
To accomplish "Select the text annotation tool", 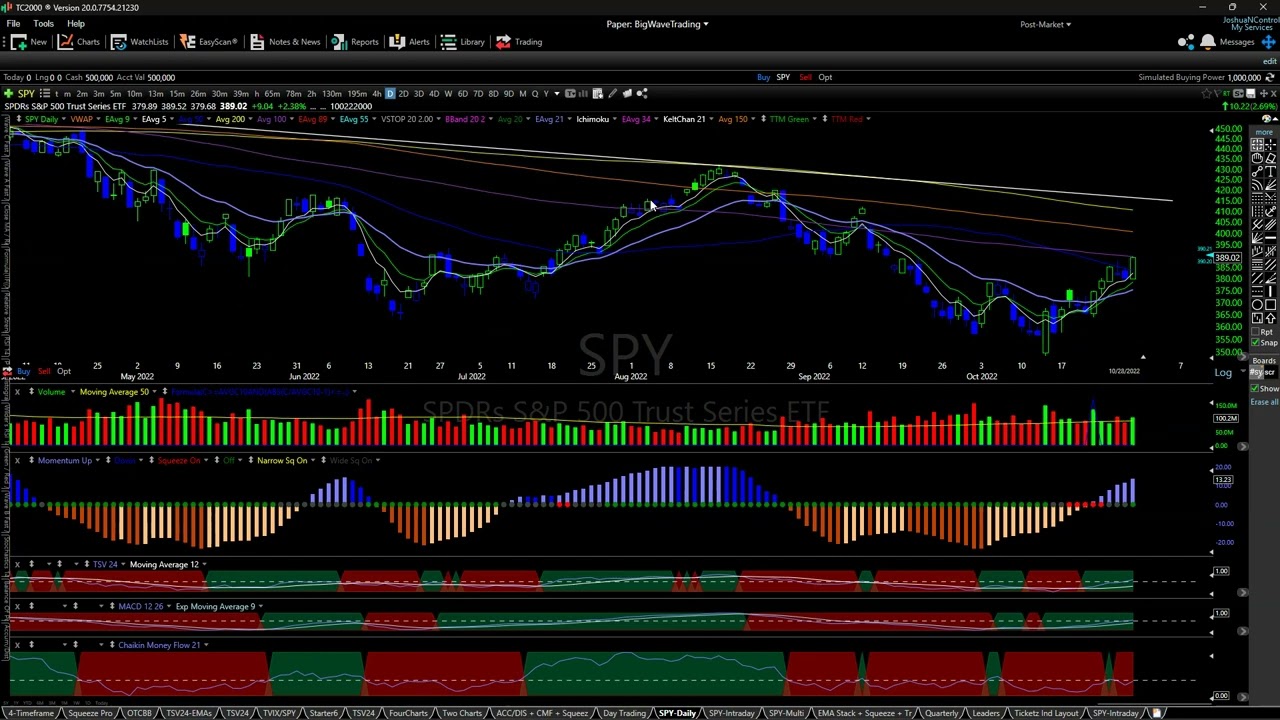I will click(x=1271, y=172).
